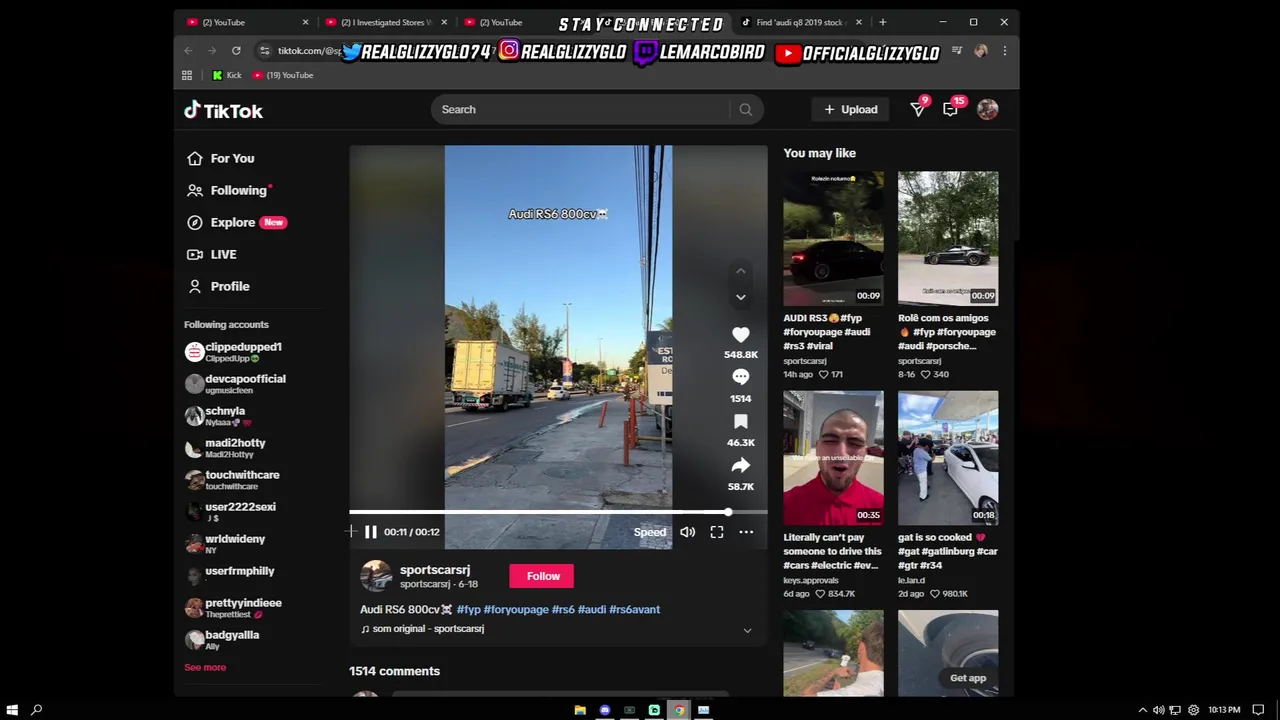The height and width of the screenshot is (720, 1280).
Task: Open the #rs6 hashtag
Action: [x=563, y=609]
